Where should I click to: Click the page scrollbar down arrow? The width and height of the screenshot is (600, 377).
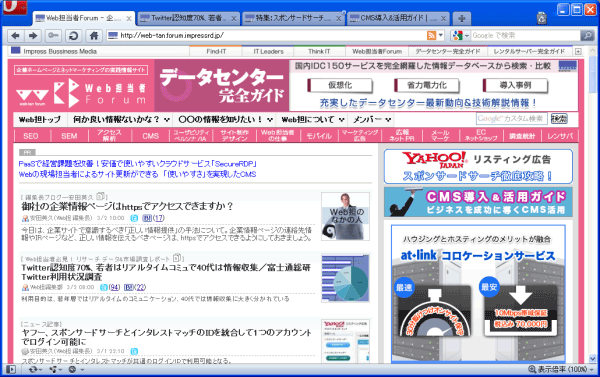pyautogui.click(x=592, y=359)
